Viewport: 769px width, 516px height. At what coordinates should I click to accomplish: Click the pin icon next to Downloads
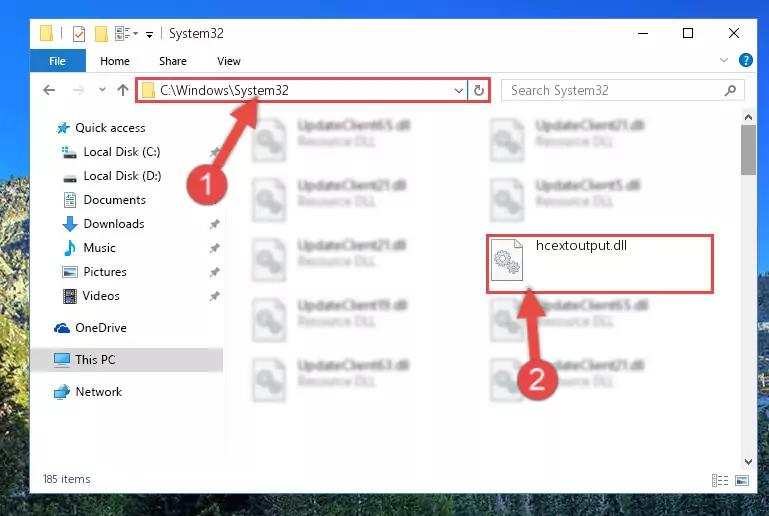(214, 224)
